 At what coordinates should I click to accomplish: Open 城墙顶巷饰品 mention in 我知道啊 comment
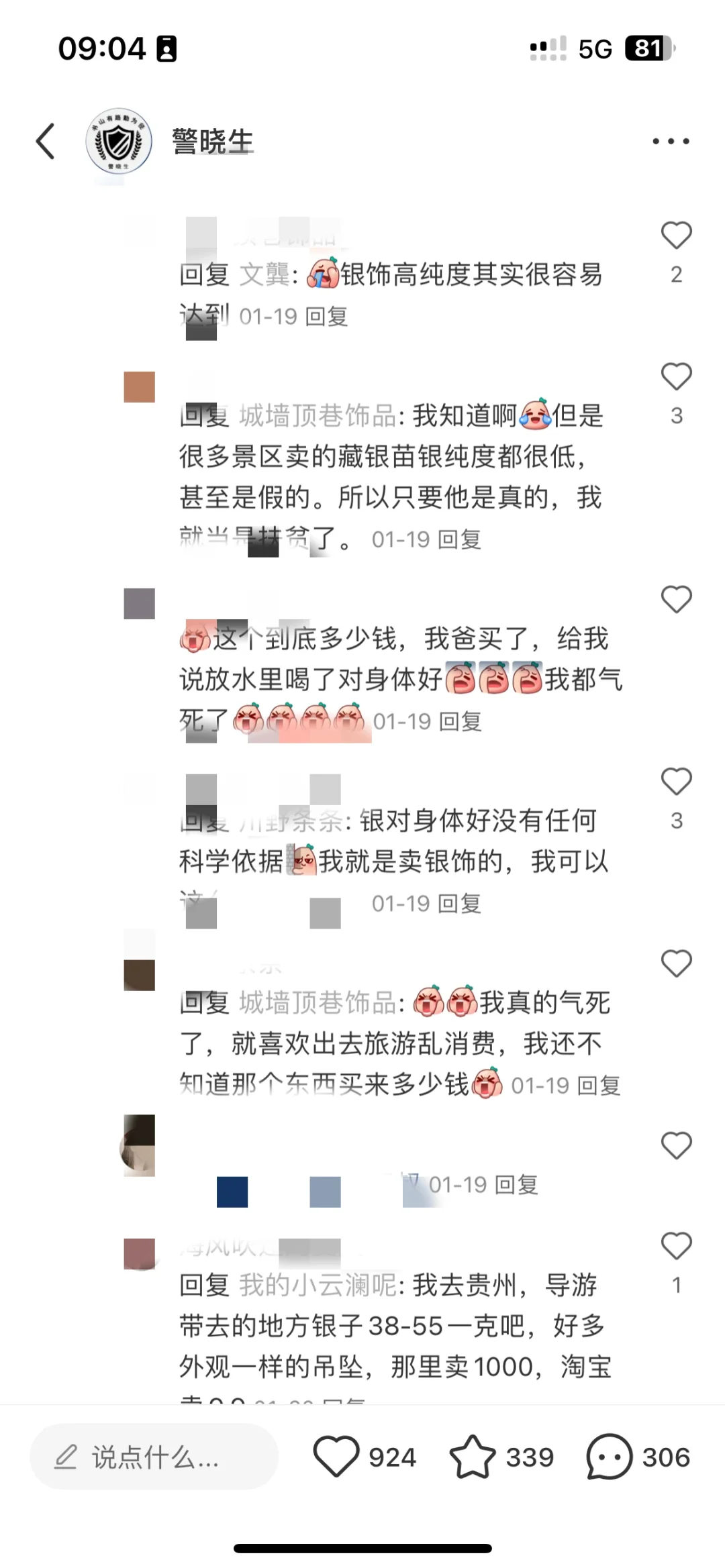[x=318, y=416]
